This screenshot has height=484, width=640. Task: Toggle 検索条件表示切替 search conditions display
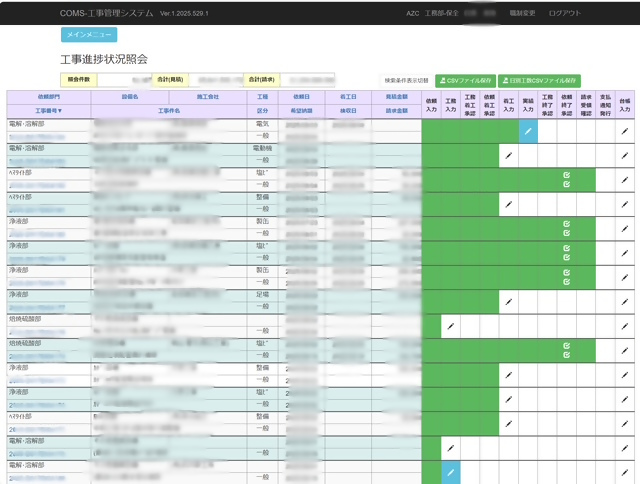click(406, 80)
